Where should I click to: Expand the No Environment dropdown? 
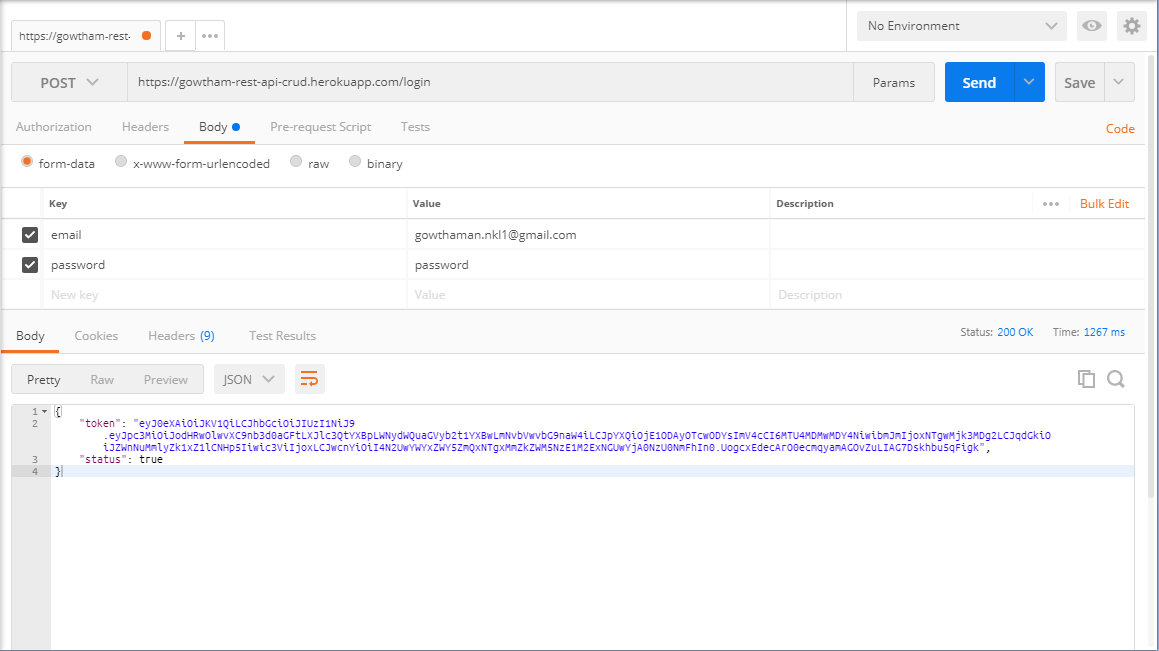tap(962, 26)
